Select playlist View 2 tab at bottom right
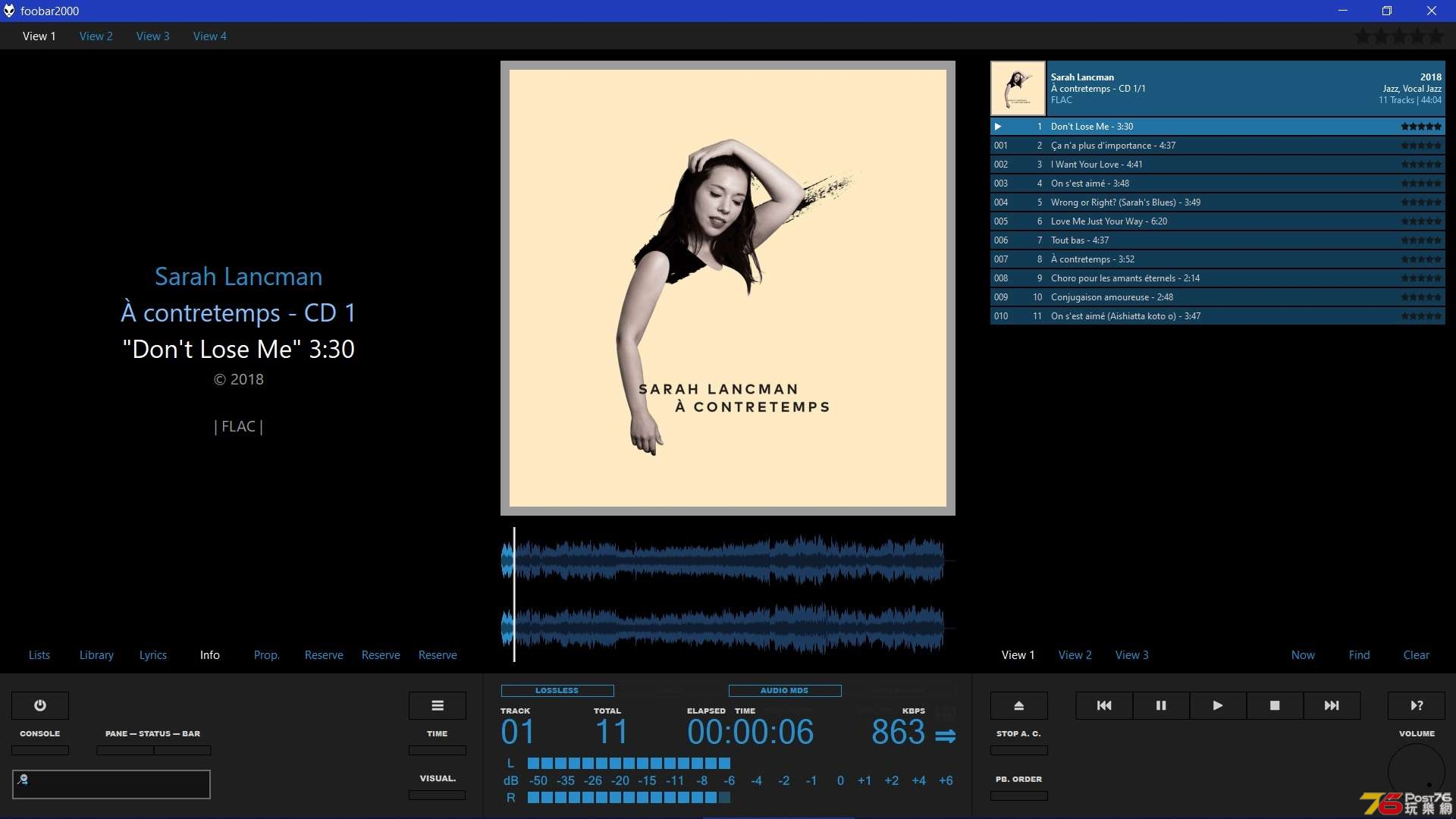 1075,655
